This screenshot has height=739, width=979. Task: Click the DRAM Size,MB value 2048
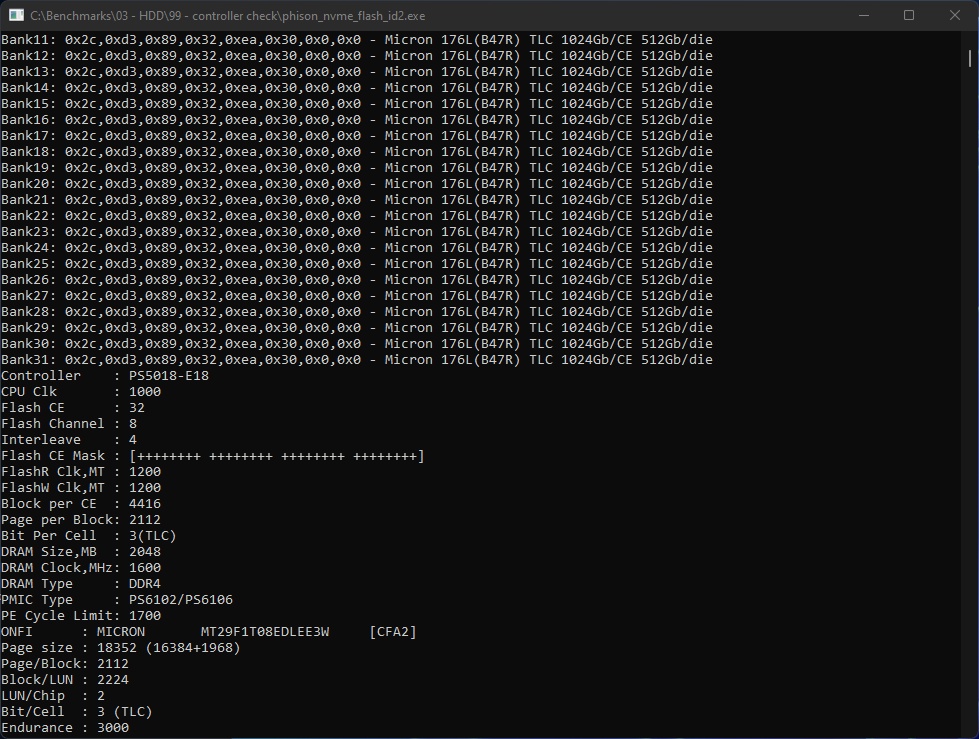145,552
